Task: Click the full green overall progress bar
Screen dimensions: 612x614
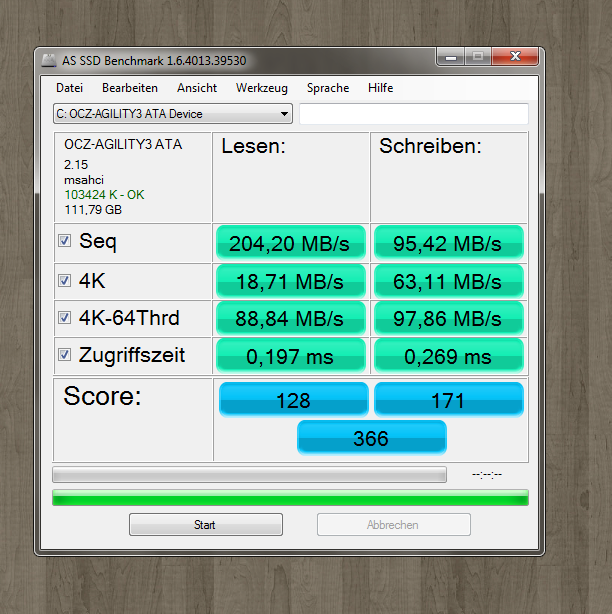Action: (291, 497)
